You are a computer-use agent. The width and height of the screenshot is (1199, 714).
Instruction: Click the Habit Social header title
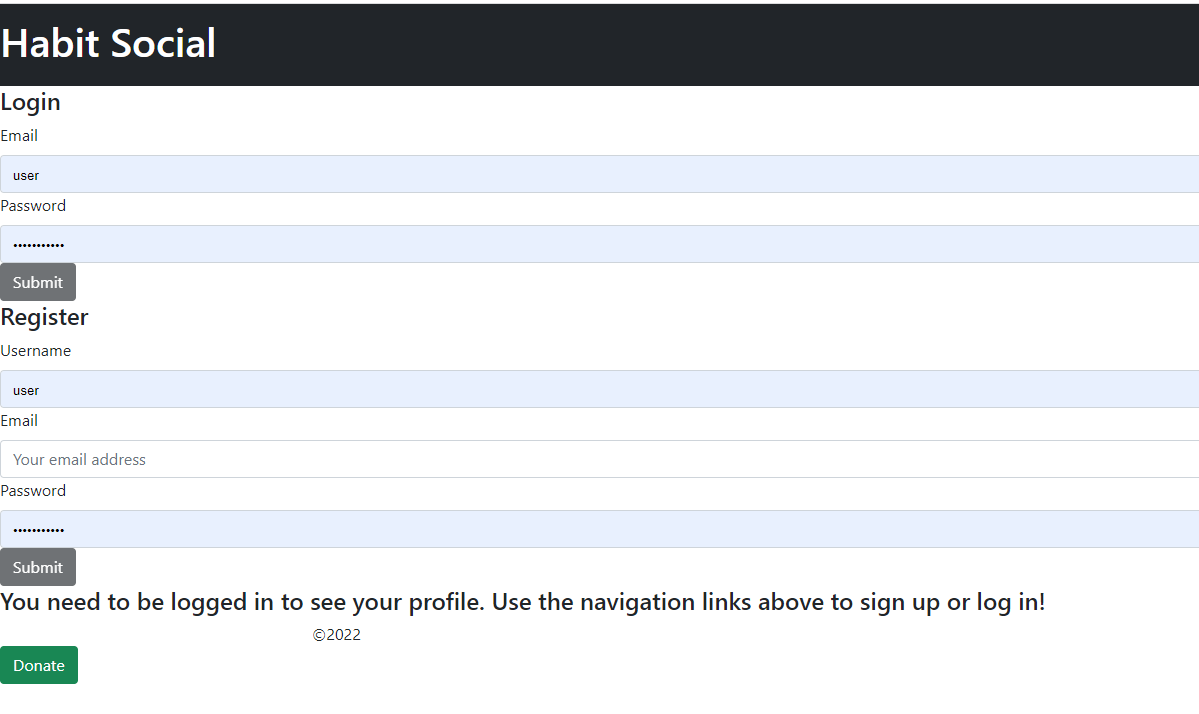click(x=108, y=43)
